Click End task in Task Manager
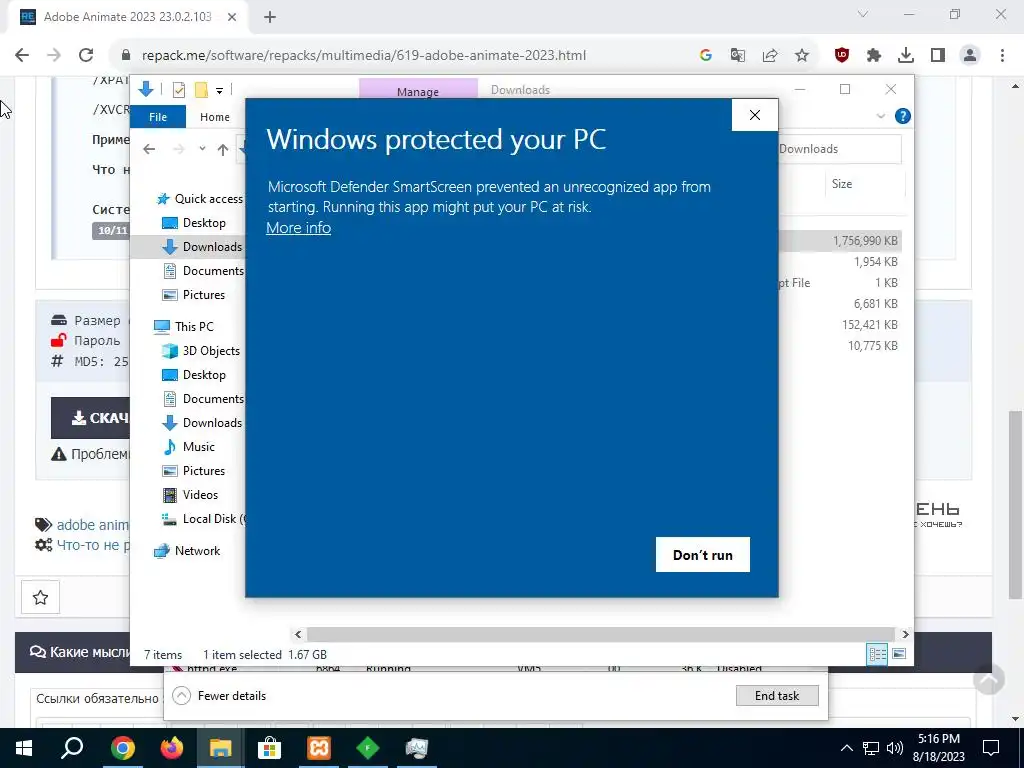Viewport: 1024px width, 768px height. pyautogui.click(x=777, y=696)
